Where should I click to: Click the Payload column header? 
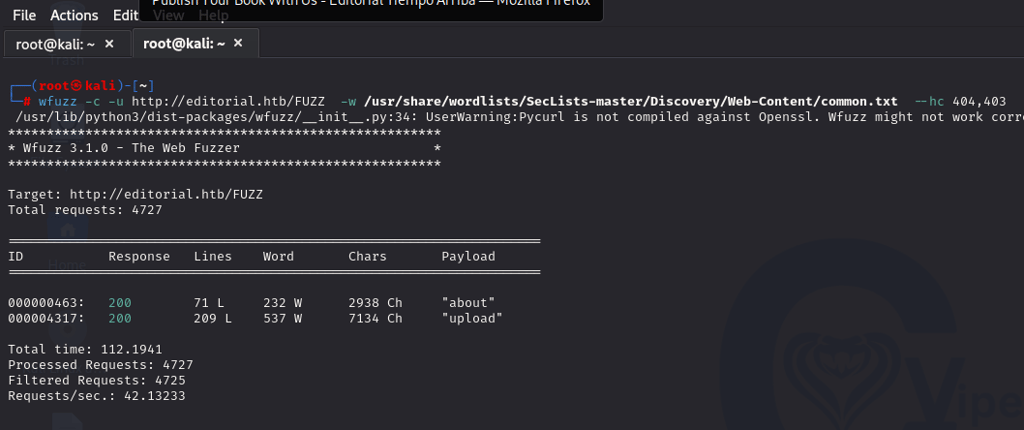pos(468,256)
